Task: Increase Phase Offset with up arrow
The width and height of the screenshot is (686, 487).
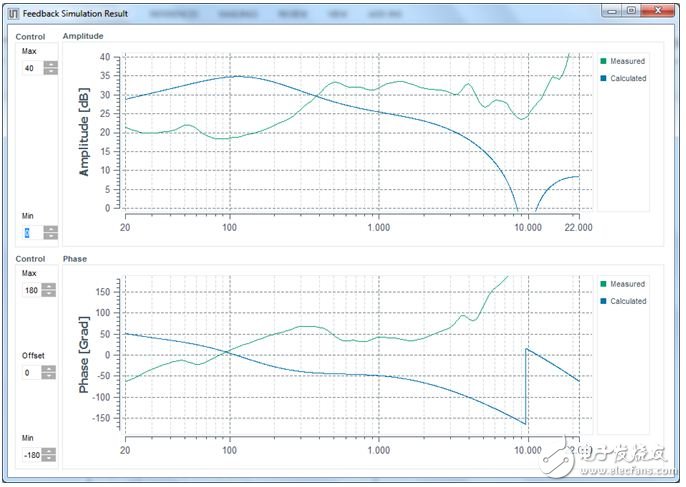Action: coord(49,369)
